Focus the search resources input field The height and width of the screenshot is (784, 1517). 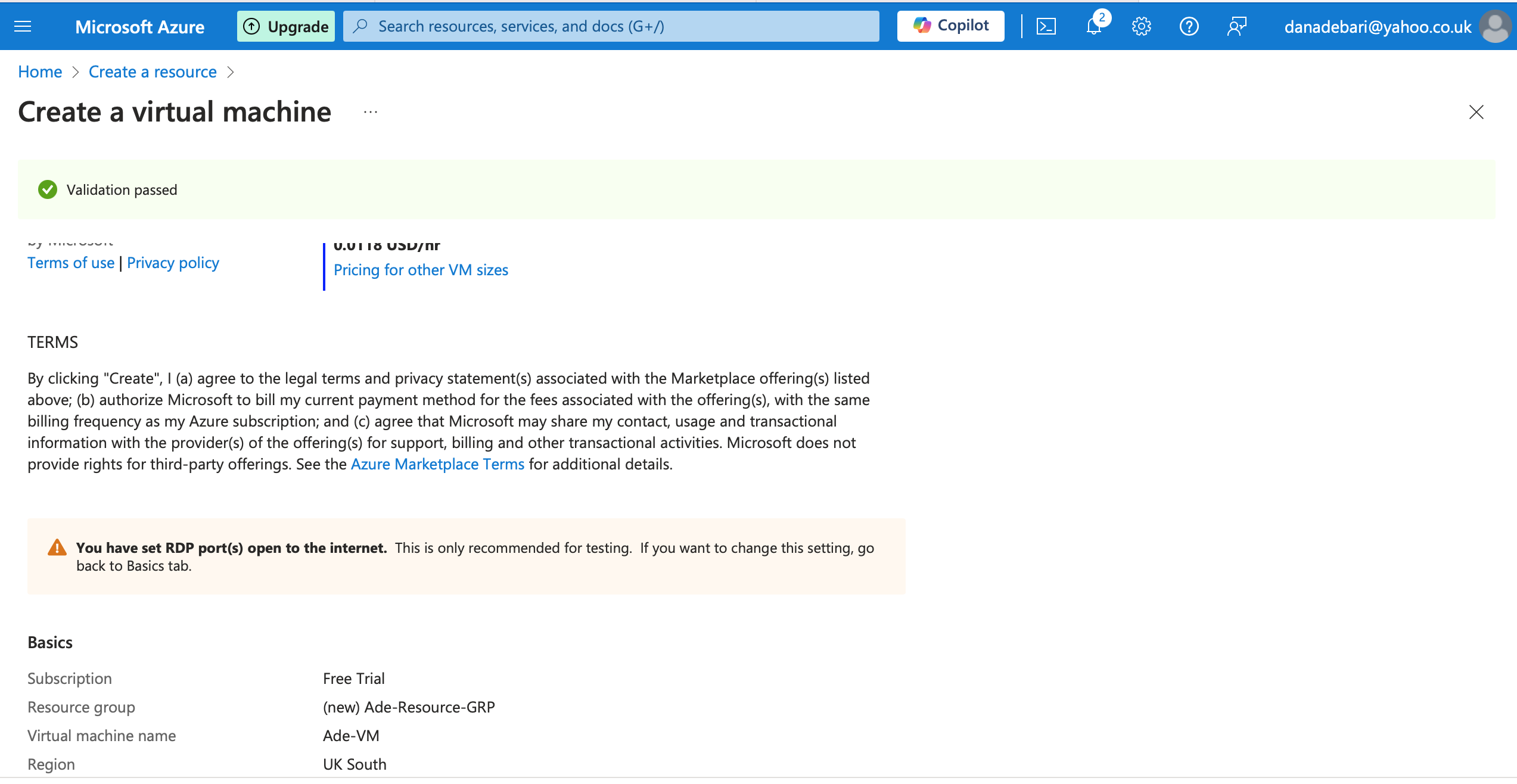click(x=611, y=26)
